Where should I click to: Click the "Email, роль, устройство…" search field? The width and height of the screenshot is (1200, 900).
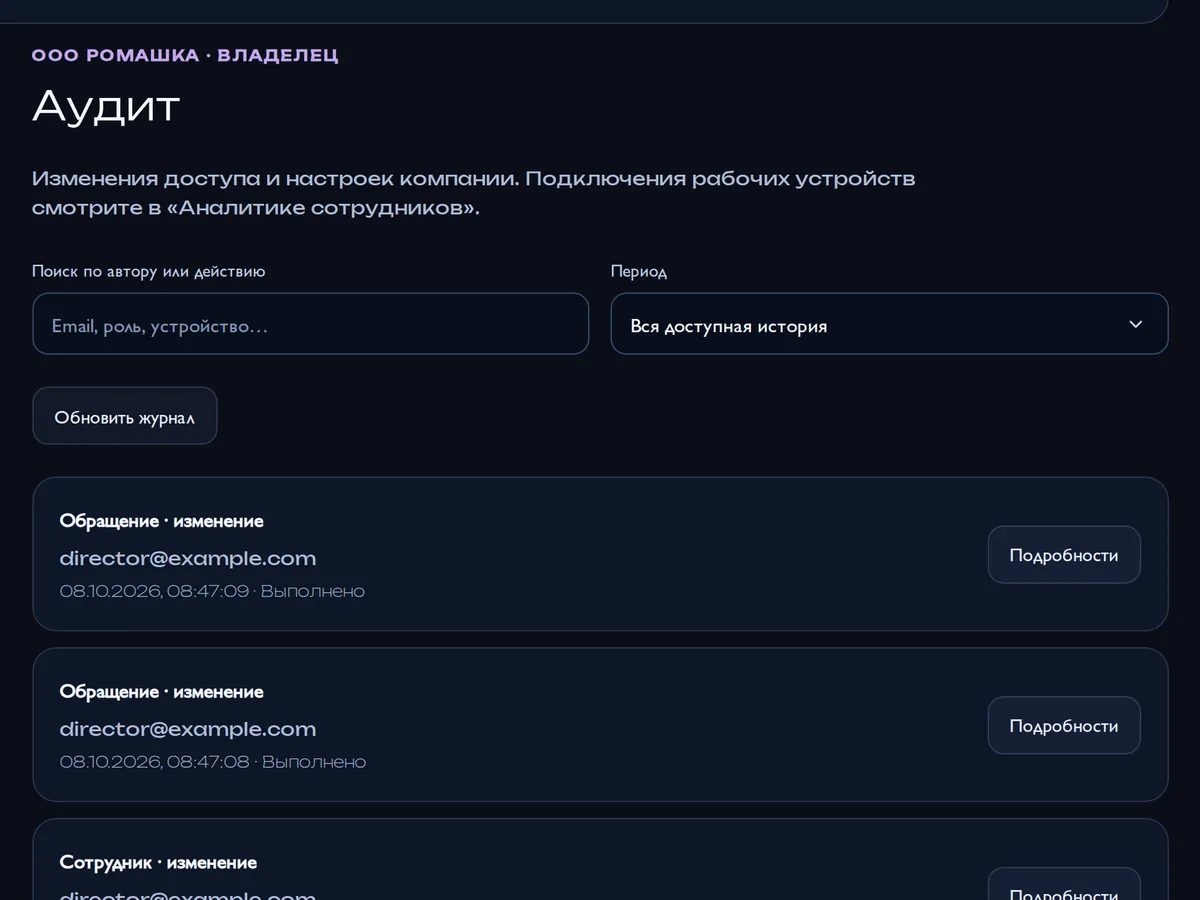(310, 324)
